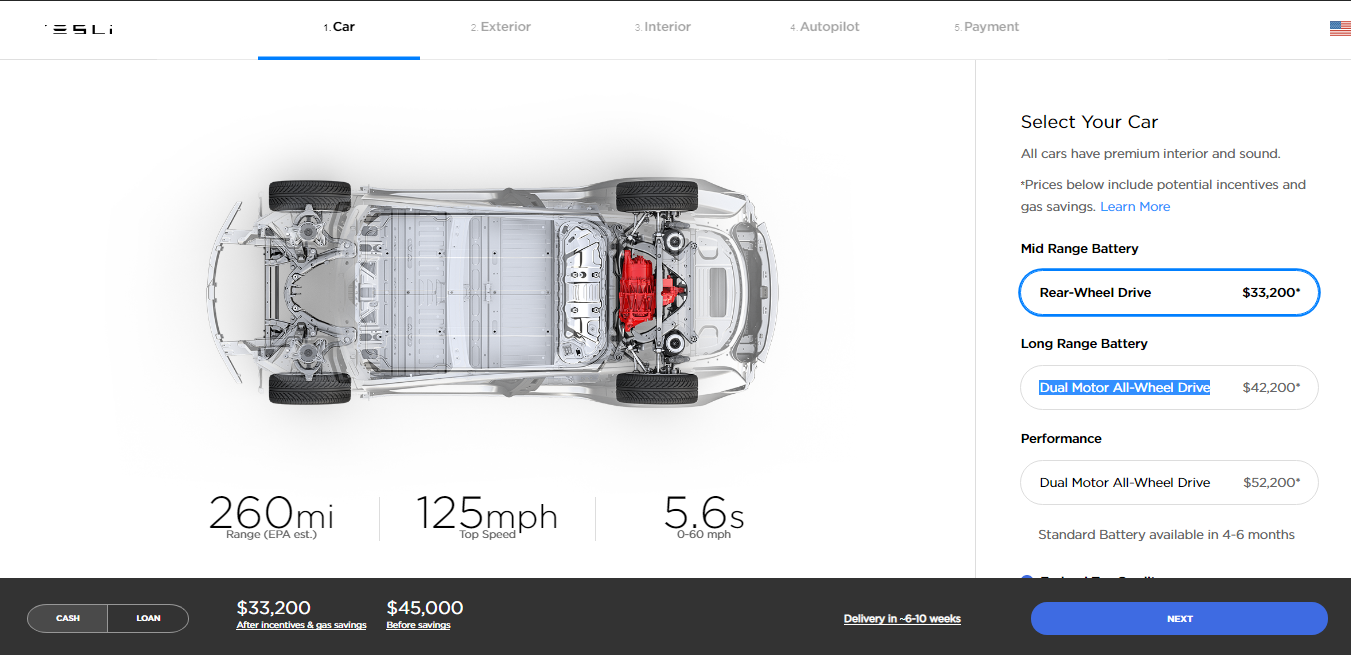The height and width of the screenshot is (655, 1351).
Task: Select Mid Range Rear-Wheel Drive option
Action: point(1169,293)
